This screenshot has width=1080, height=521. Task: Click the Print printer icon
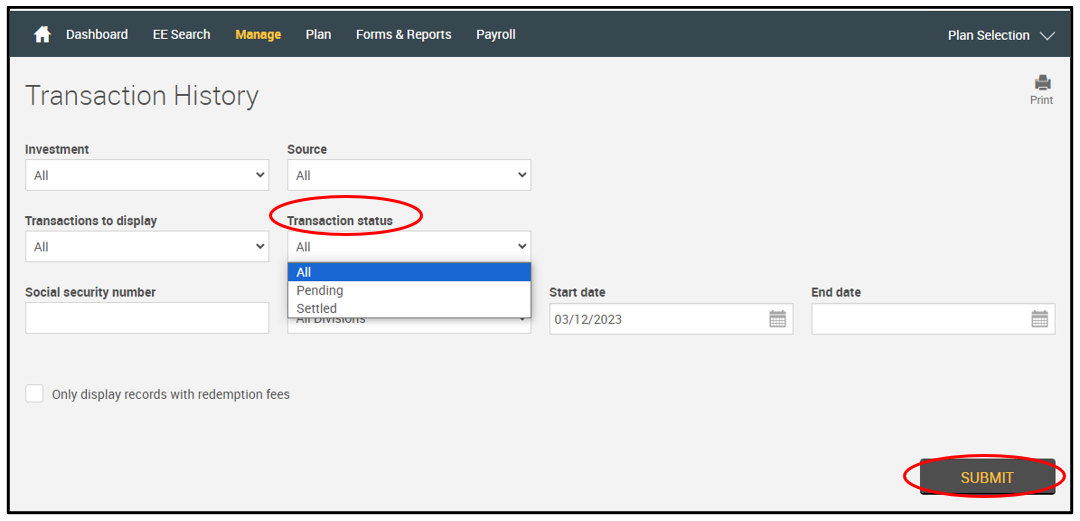click(1042, 83)
